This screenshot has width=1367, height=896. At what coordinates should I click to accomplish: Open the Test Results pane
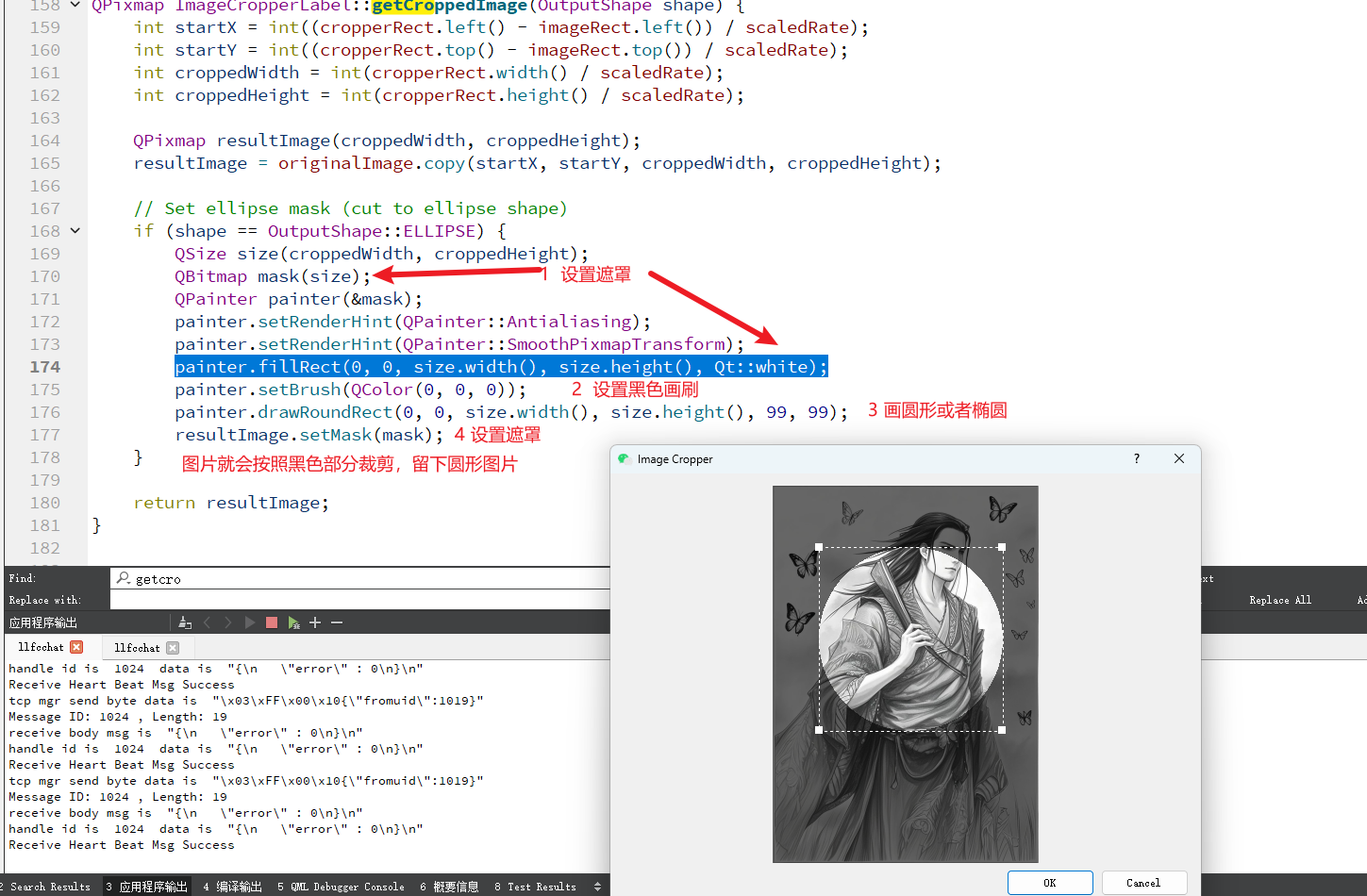(535, 887)
